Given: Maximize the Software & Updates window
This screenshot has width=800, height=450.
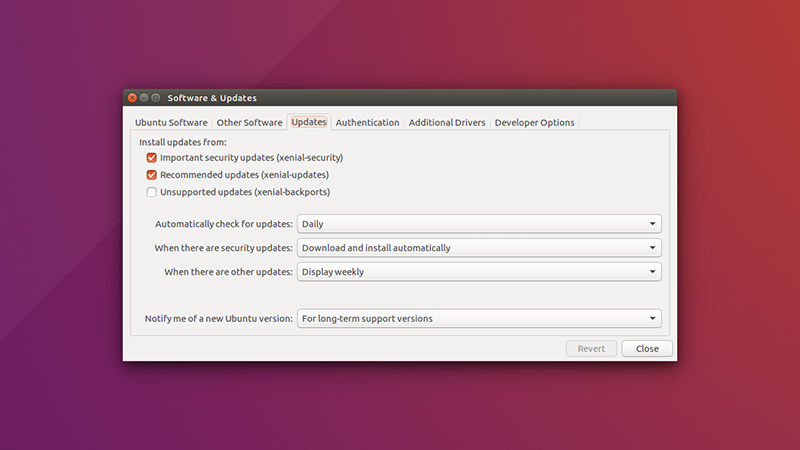Looking at the screenshot, I should (x=156, y=98).
